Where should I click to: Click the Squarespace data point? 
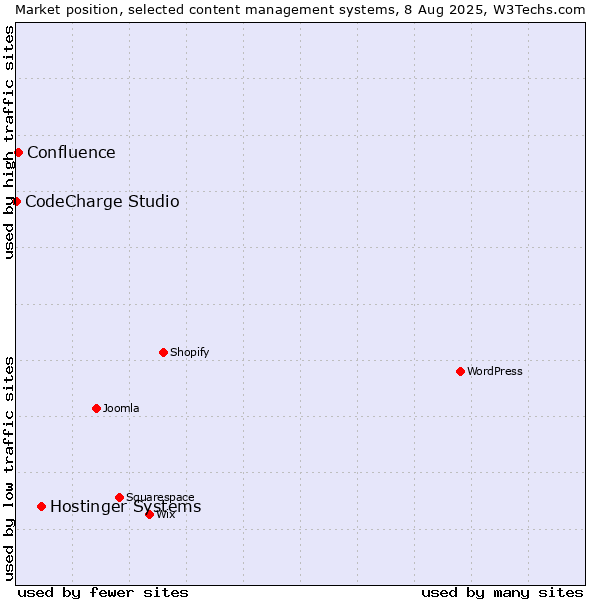click(119, 497)
